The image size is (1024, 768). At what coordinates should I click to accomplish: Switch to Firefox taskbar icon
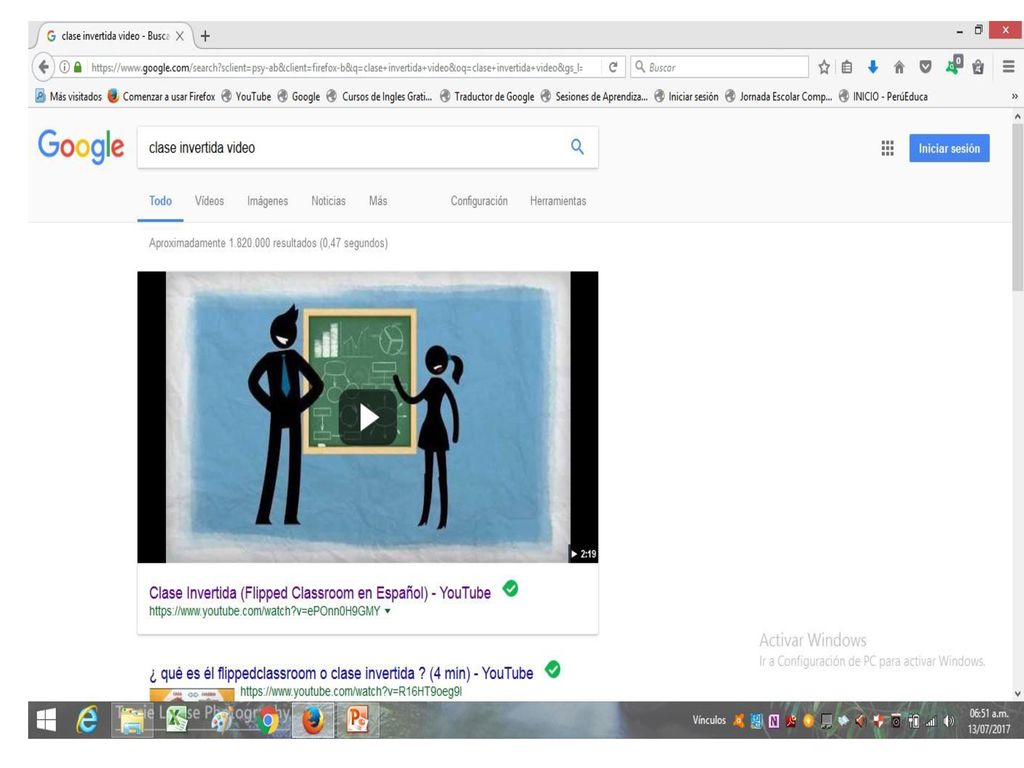point(313,720)
